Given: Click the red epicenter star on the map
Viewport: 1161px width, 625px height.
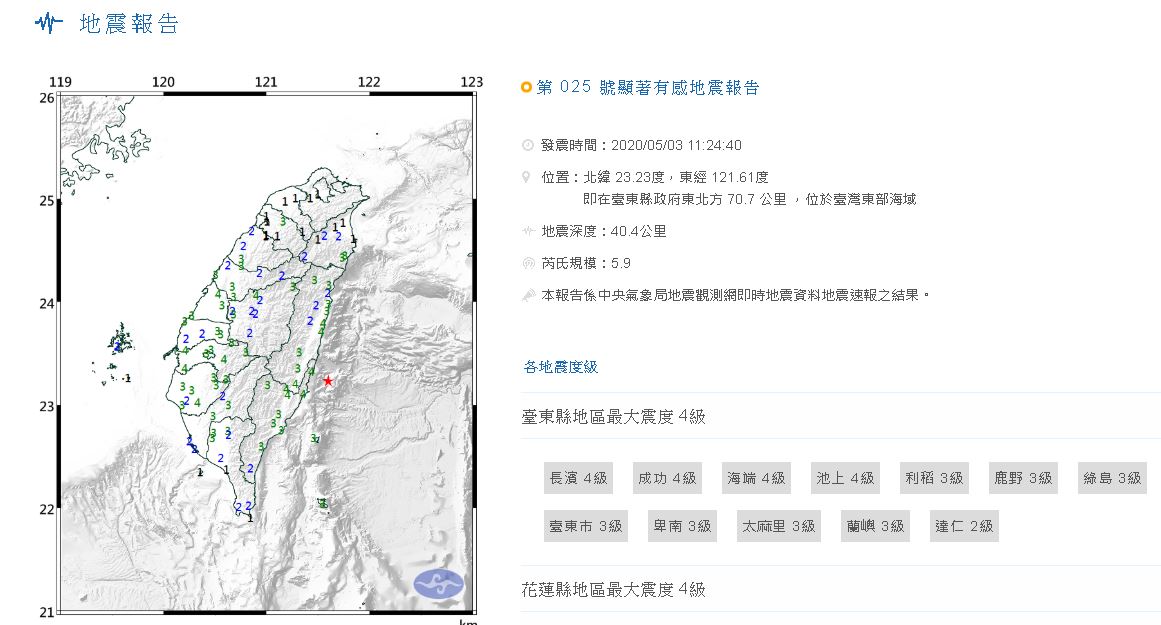Looking at the screenshot, I should pos(330,380).
